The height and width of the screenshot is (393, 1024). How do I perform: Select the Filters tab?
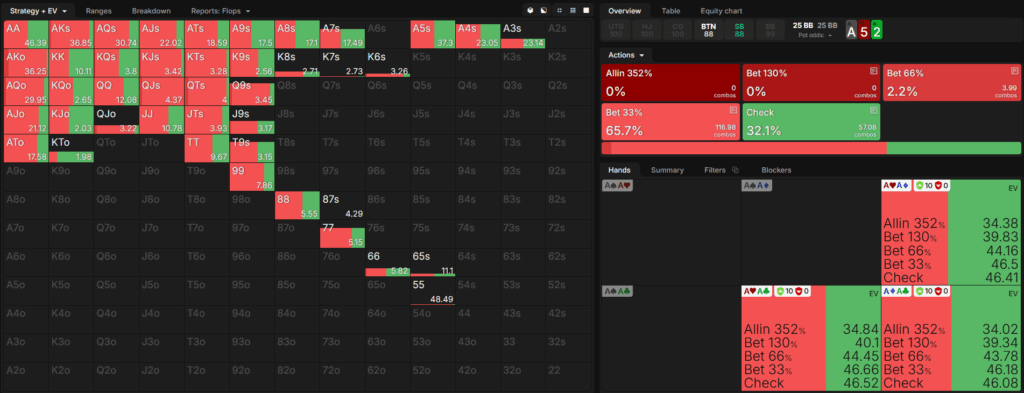tap(715, 170)
